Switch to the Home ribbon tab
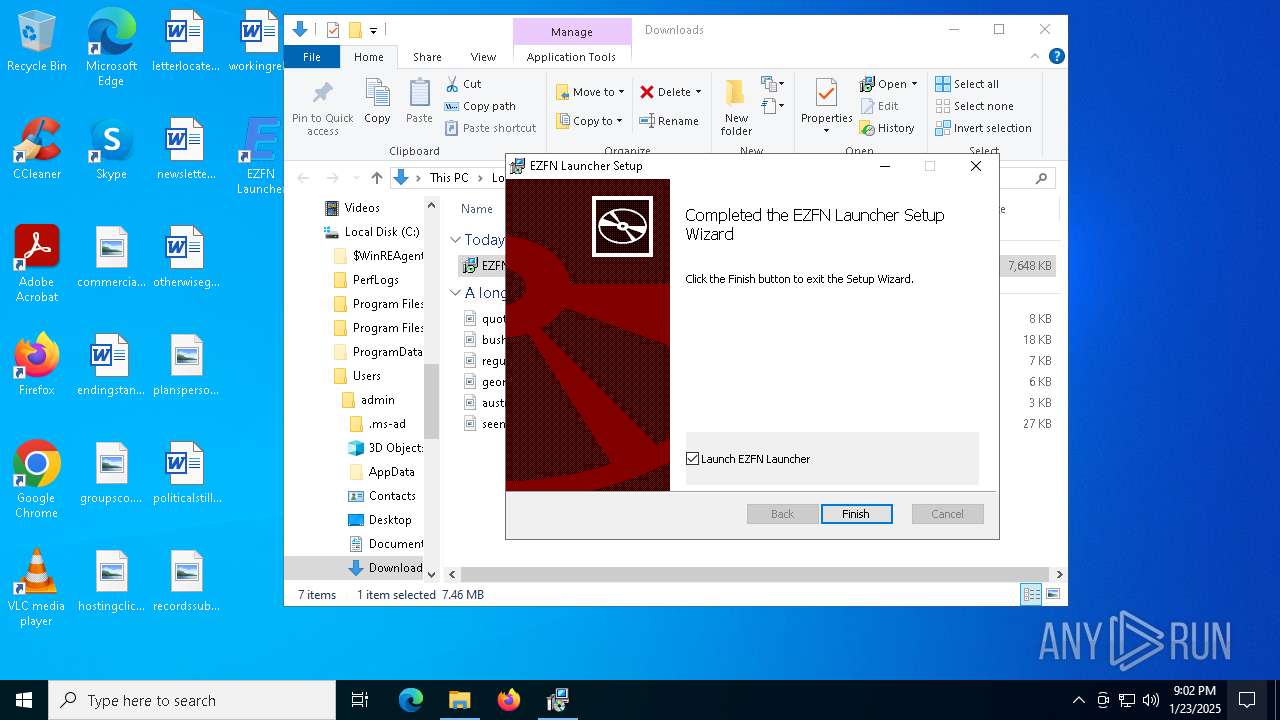This screenshot has height=720, width=1280. (368, 57)
